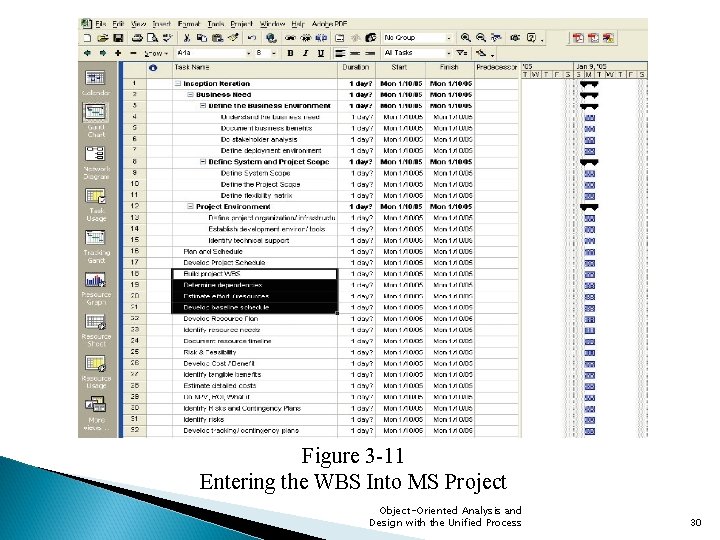The image size is (720, 540).
Task: Open the font size 8 dropdown
Action: click(274, 53)
